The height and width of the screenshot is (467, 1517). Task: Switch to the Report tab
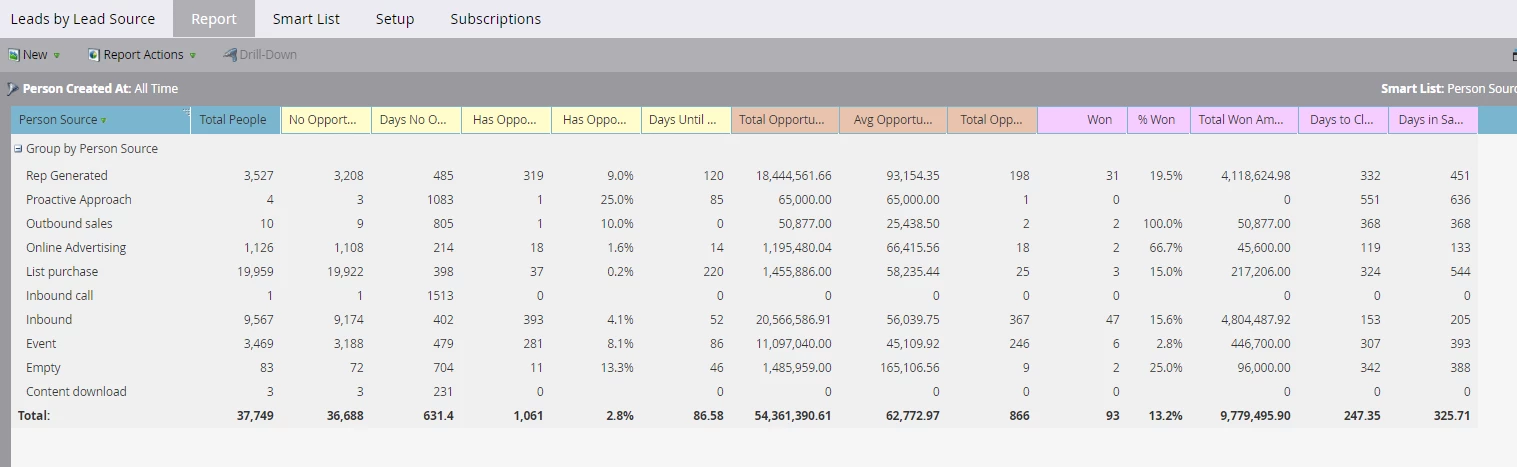[214, 19]
